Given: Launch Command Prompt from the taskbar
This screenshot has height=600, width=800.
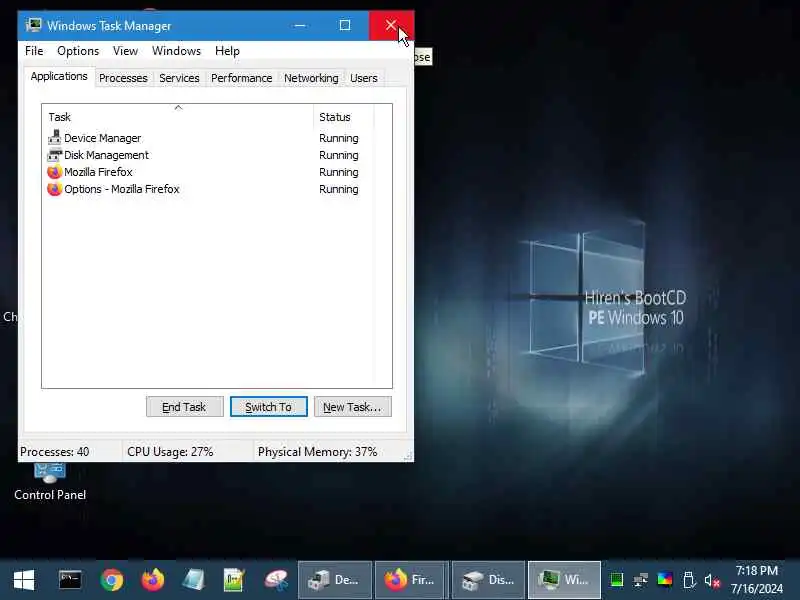Looking at the screenshot, I should [70, 580].
